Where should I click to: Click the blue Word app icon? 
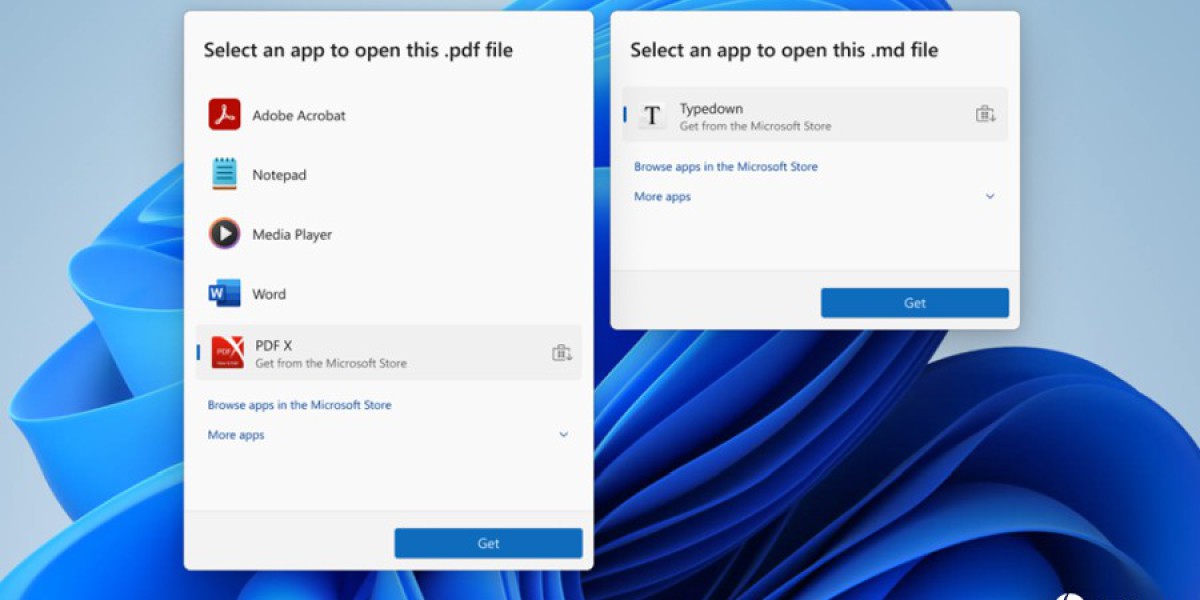[x=225, y=294]
